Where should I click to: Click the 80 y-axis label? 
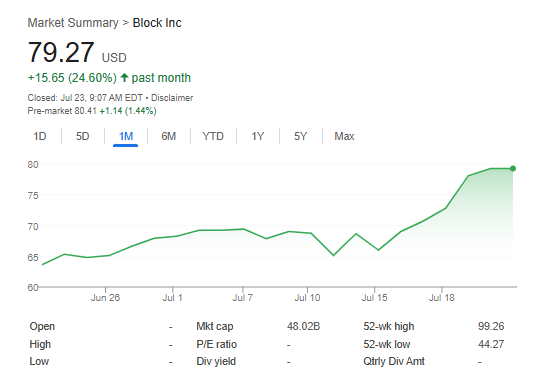tap(33, 165)
